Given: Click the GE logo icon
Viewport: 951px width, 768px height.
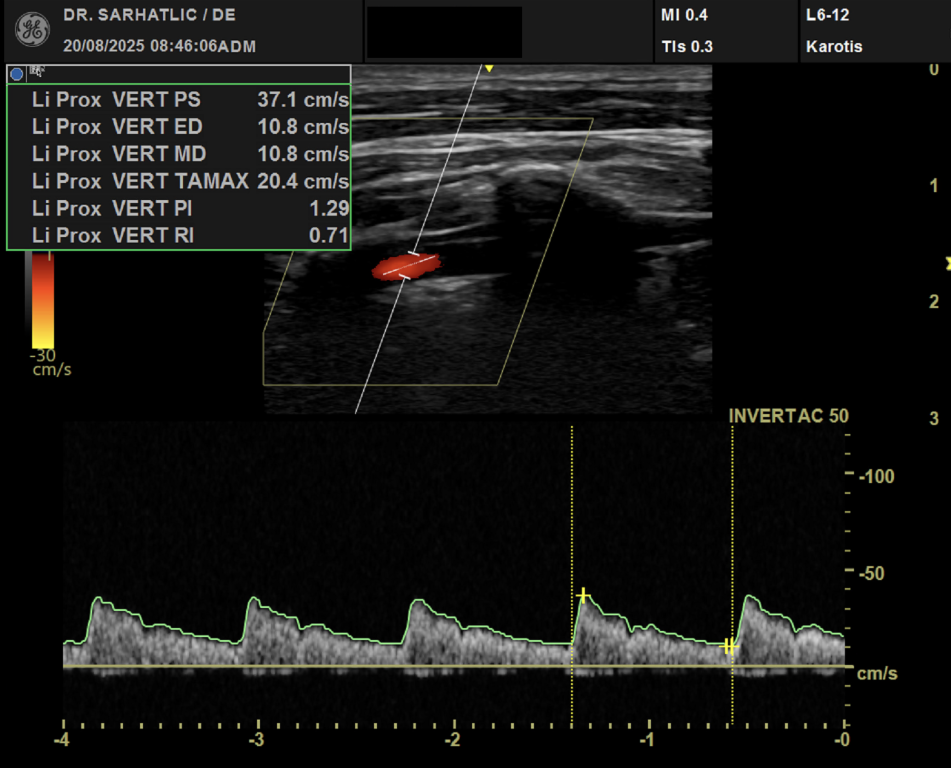Looking at the screenshot, I should pyautogui.click(x=32, y=30).
